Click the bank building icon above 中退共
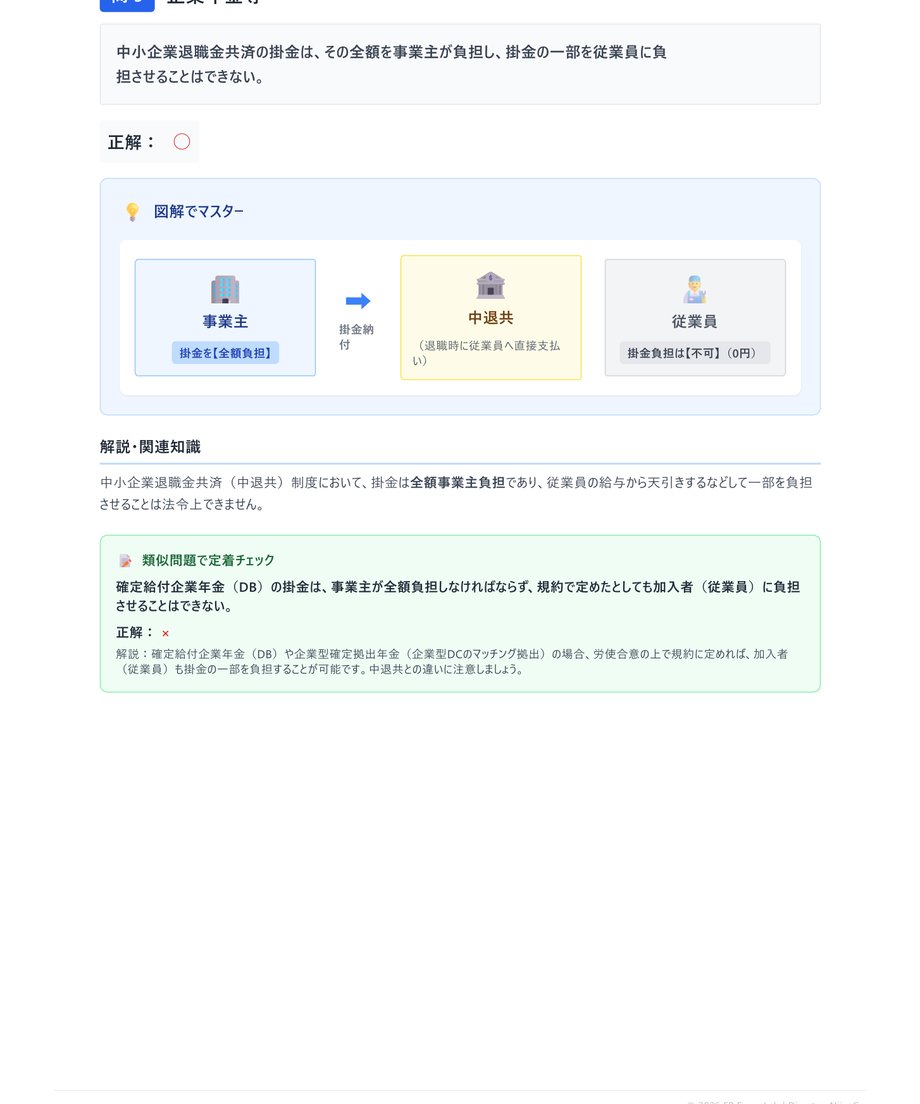 pyautogui.click(x=491, y=285)
